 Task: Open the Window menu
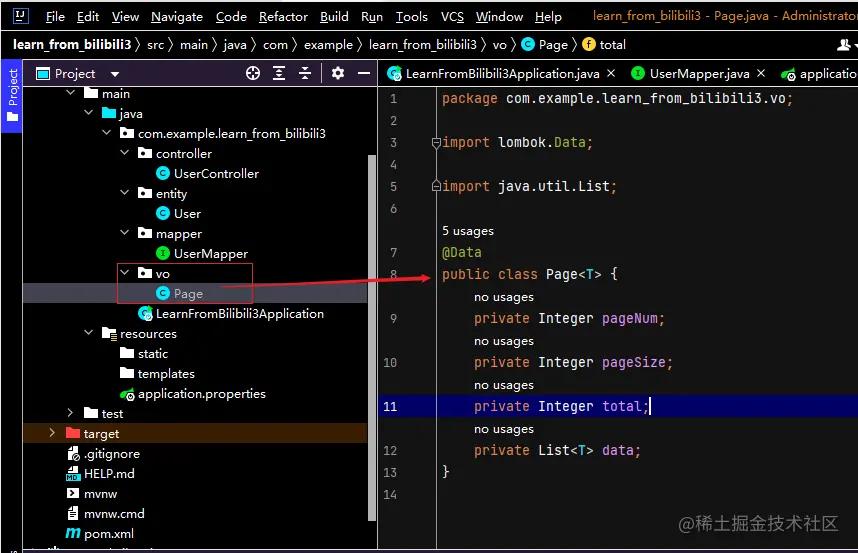pyautogui.click(x=500, y=16)
